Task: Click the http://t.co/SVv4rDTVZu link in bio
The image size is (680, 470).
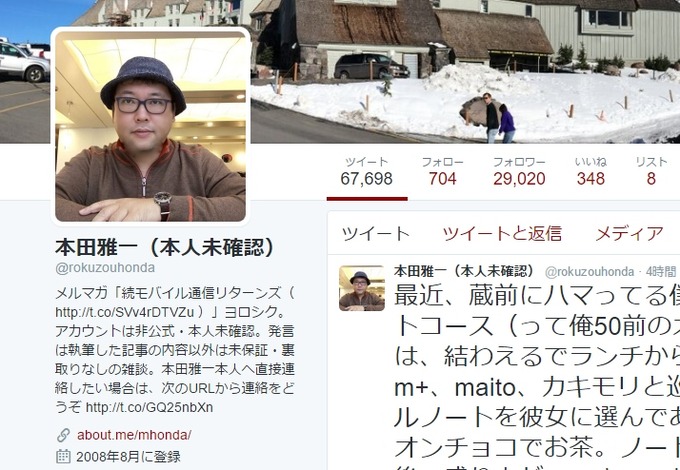Action: pos(124,312)
